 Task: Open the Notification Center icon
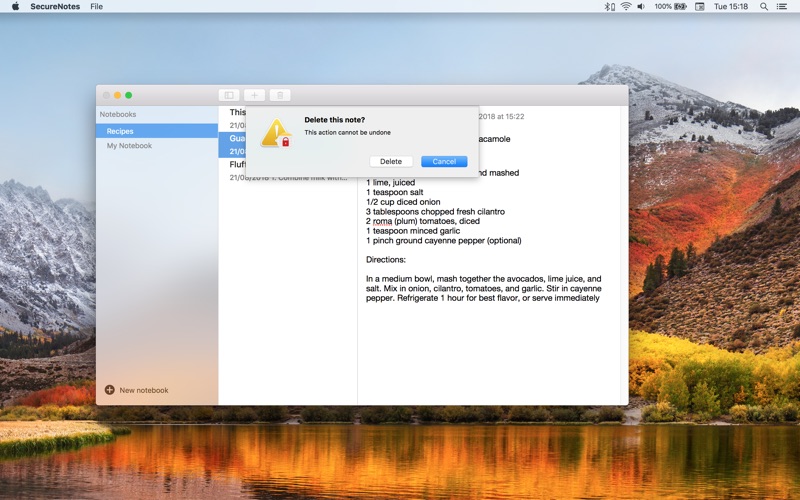[782, 7]
